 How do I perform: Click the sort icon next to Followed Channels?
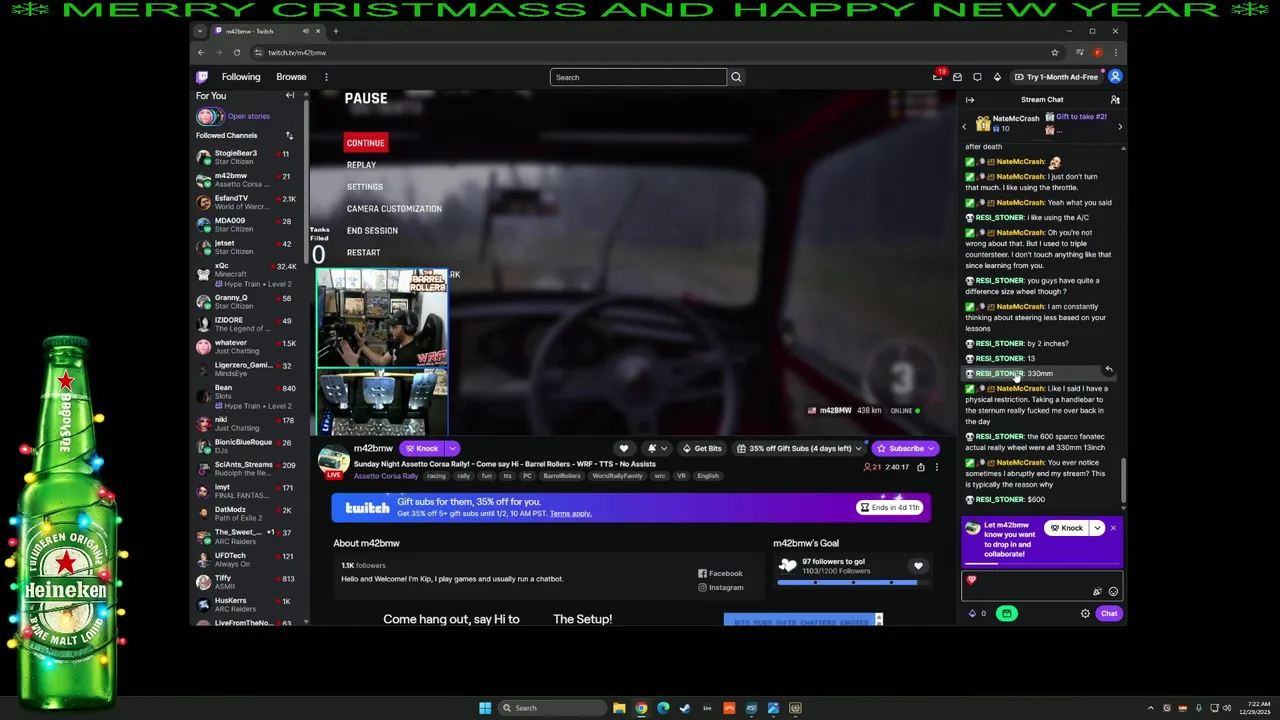(289, 136)
